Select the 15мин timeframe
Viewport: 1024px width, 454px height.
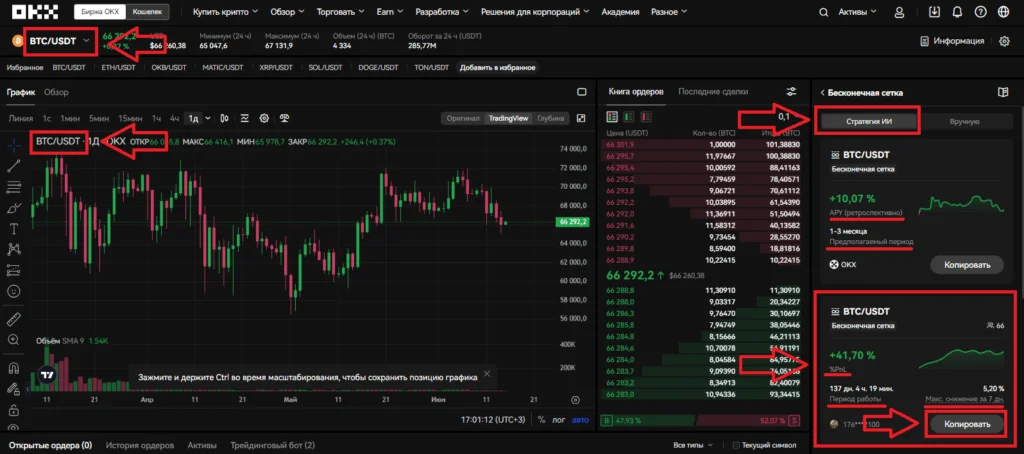(131, 118)
